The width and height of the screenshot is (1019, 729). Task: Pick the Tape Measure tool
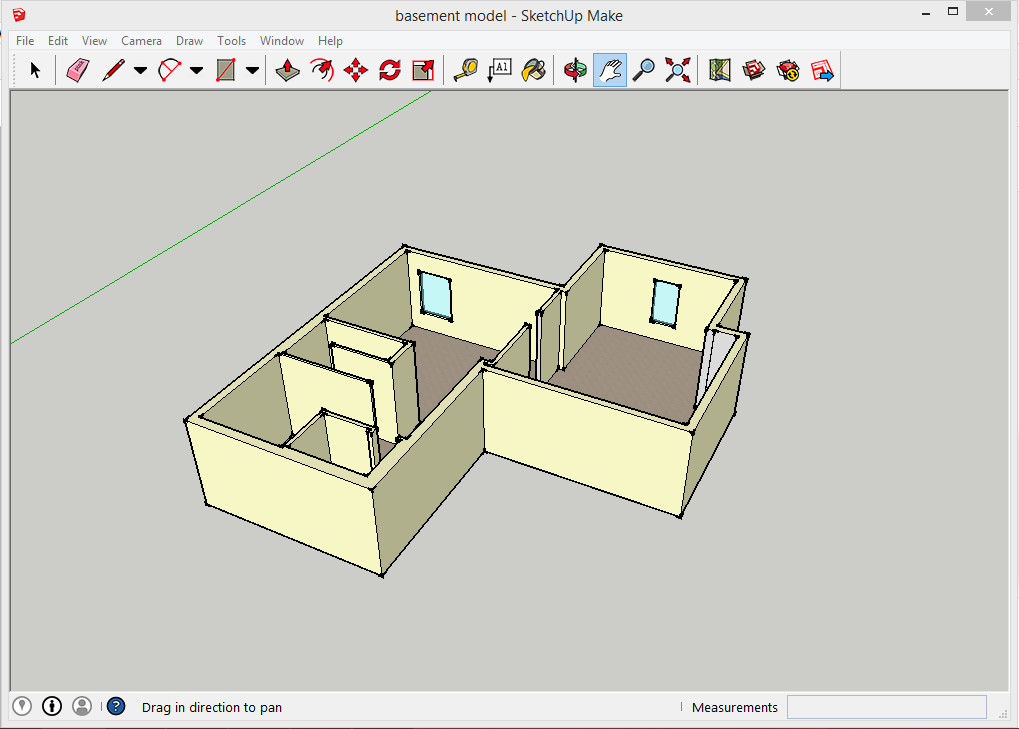464,69
